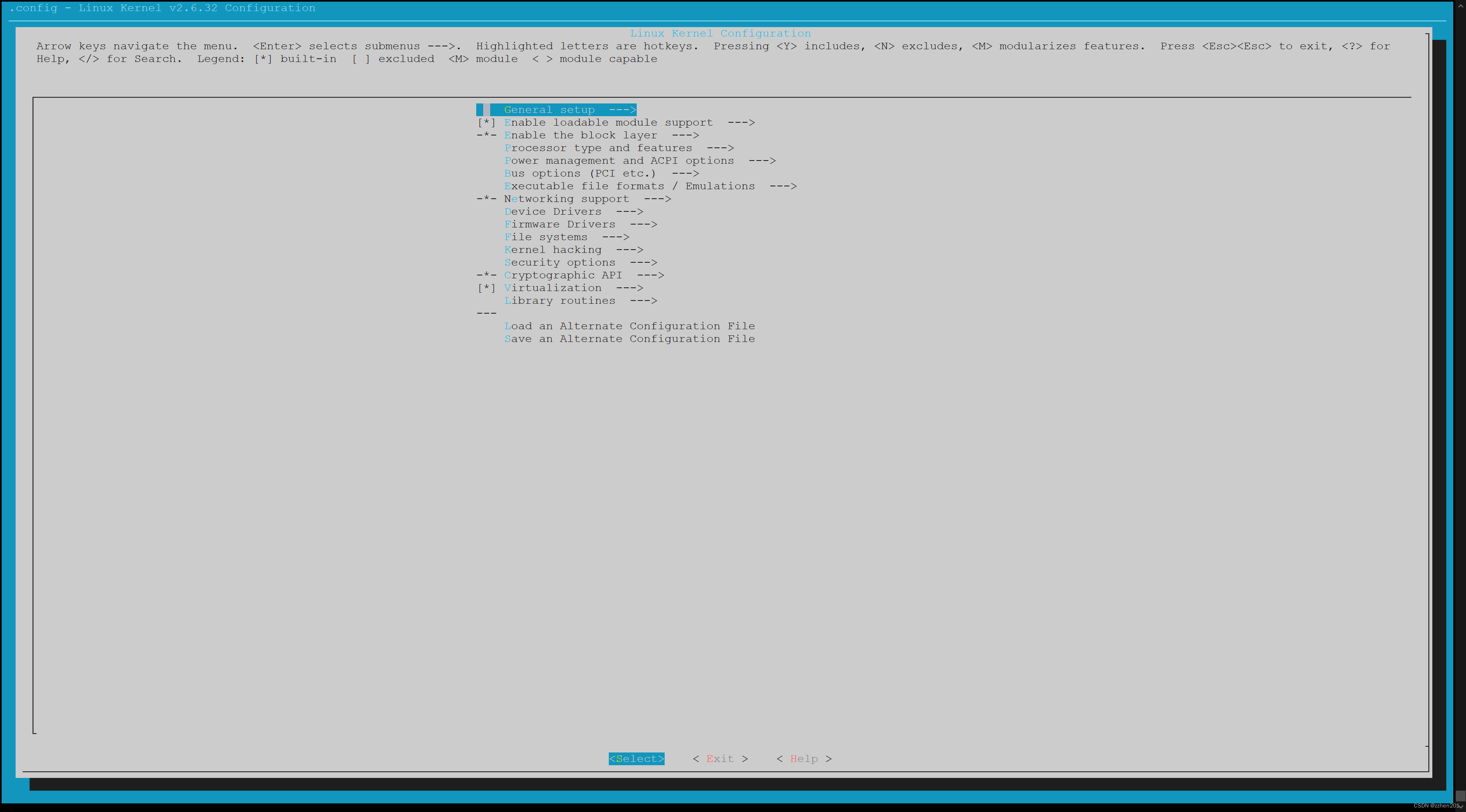Toggle the Cryptographic API option

pyautogui.click(x=563, y=275)
